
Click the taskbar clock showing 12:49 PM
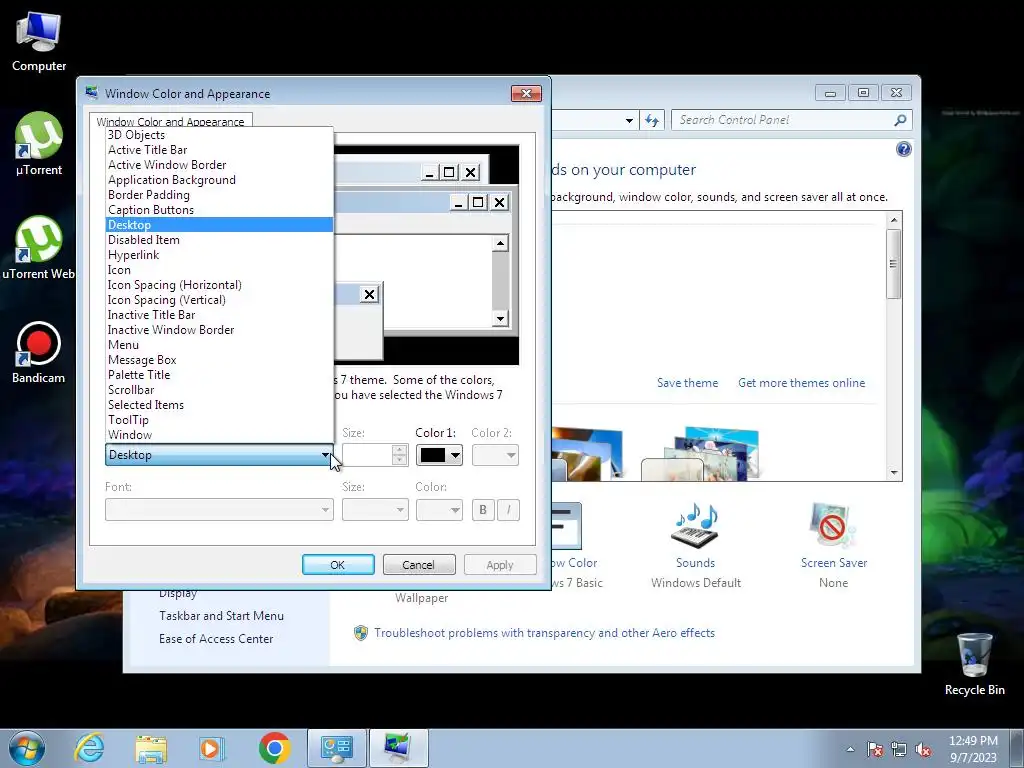(x=973, y=748)
